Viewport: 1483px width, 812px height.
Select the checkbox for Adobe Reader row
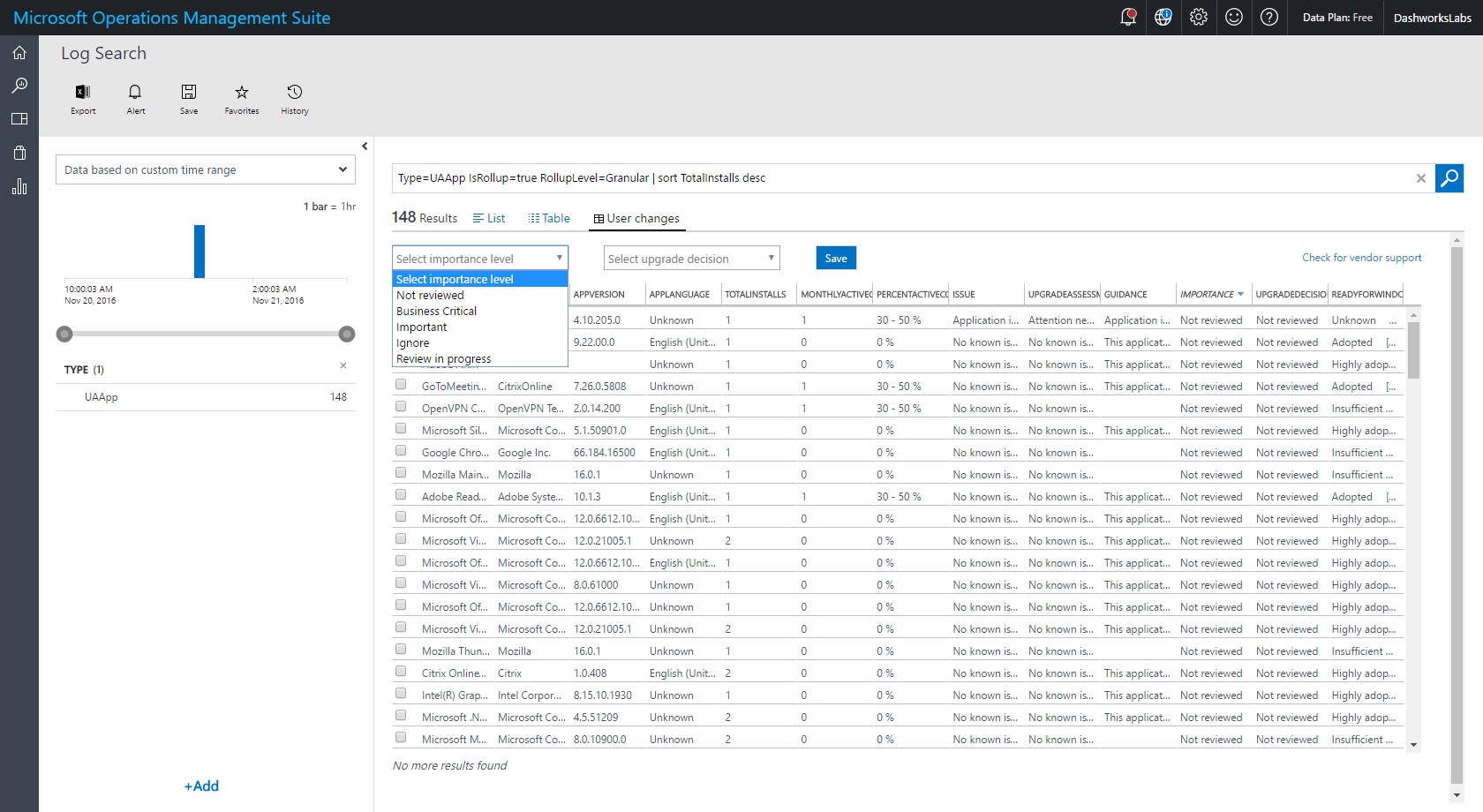[401, 494]
